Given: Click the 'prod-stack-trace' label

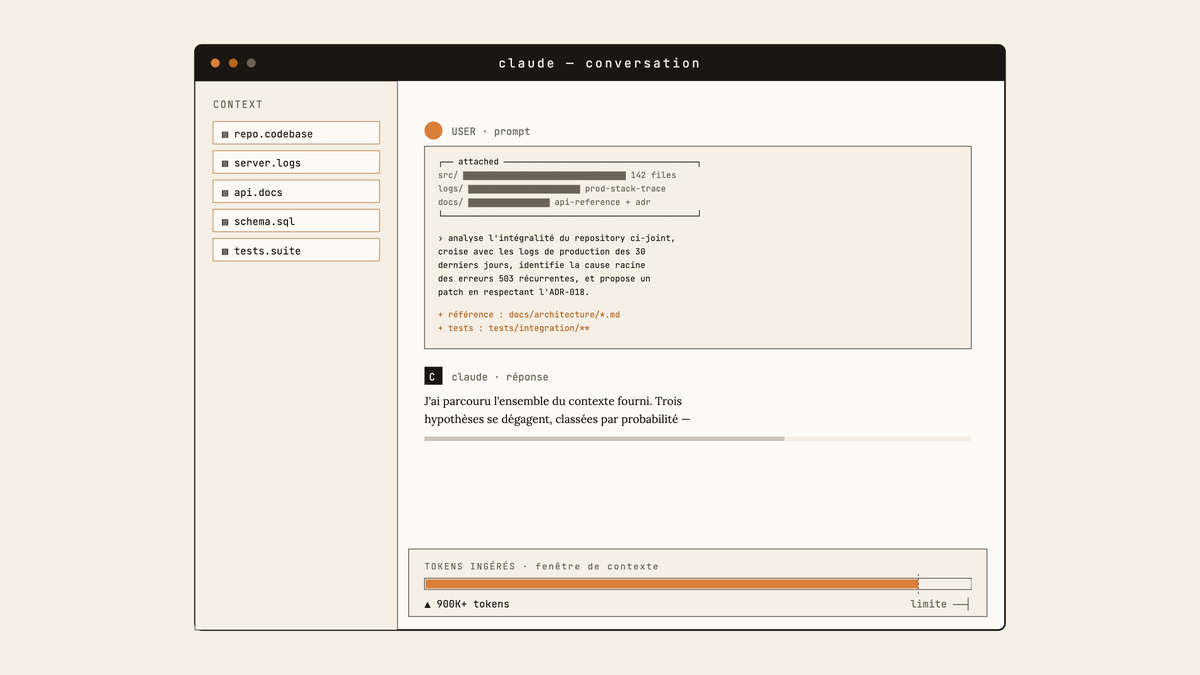Looking at the screenshot, I should (625, 189).
